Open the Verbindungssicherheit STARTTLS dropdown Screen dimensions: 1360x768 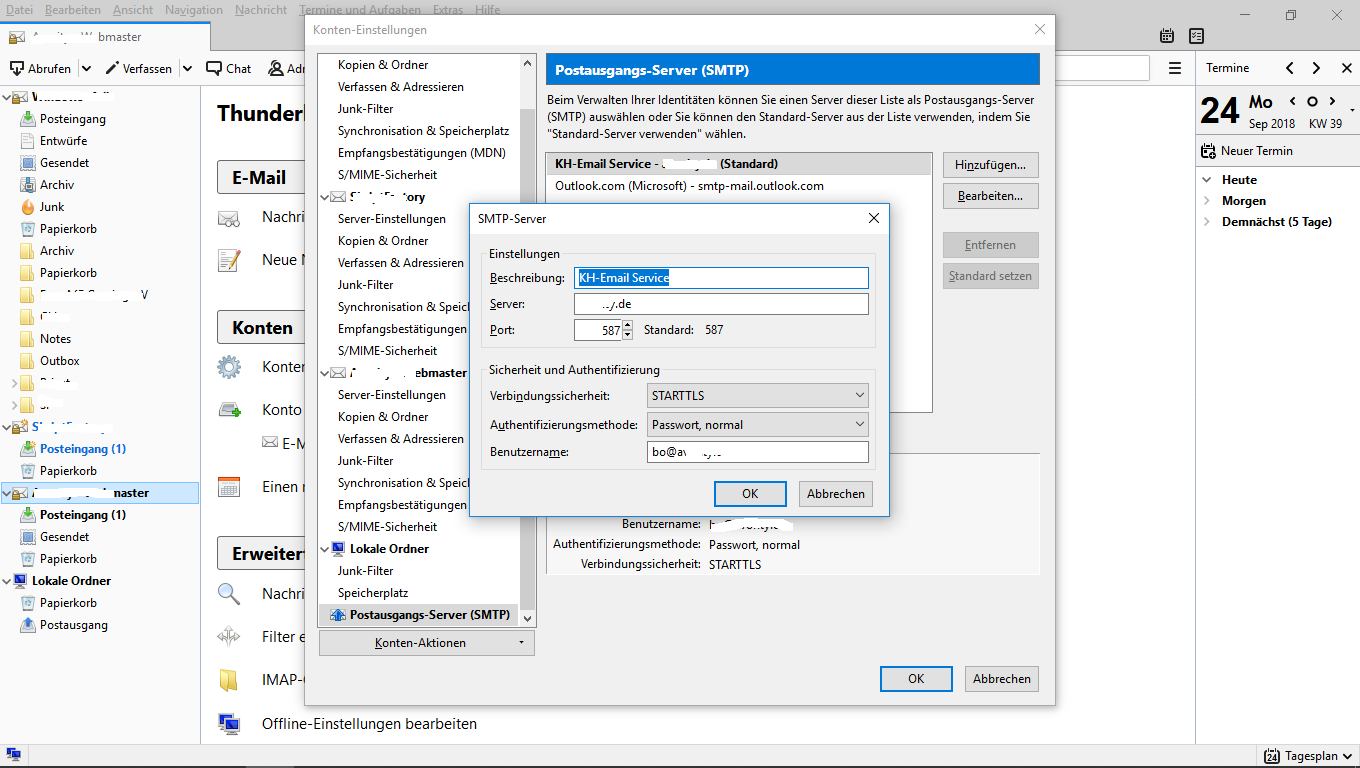[x=758, y=396]
